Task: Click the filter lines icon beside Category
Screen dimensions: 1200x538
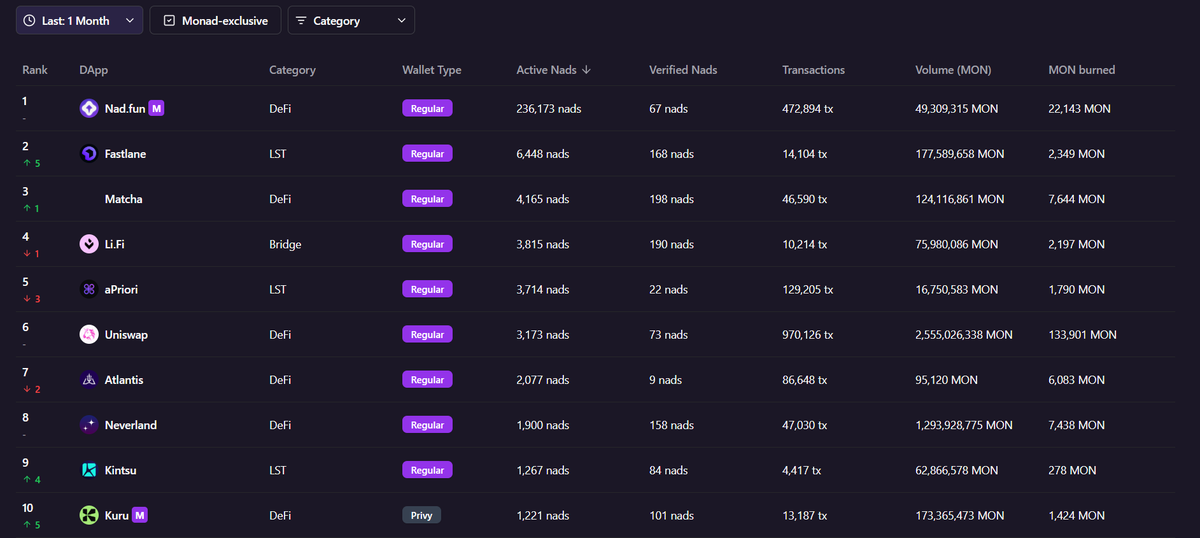Action: point(301,20)
